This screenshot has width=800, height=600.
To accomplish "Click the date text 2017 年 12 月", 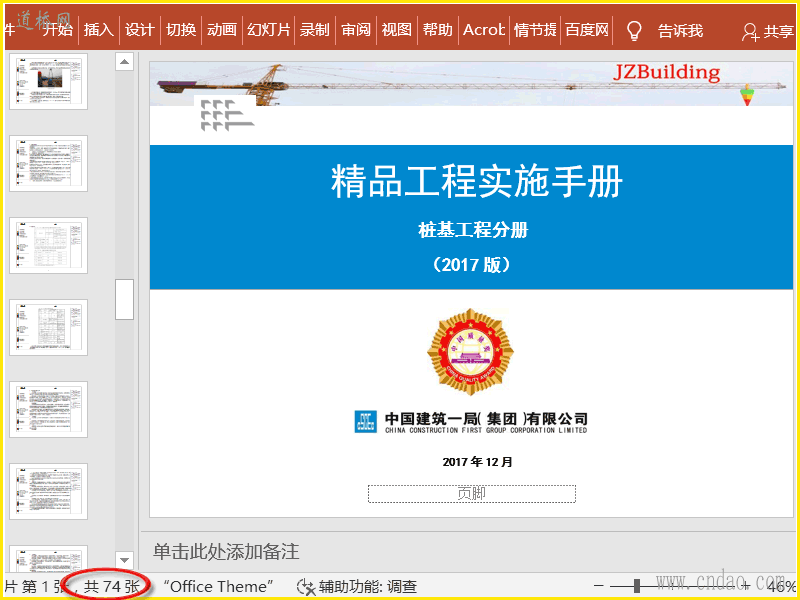I will click(x=478, y=462).
